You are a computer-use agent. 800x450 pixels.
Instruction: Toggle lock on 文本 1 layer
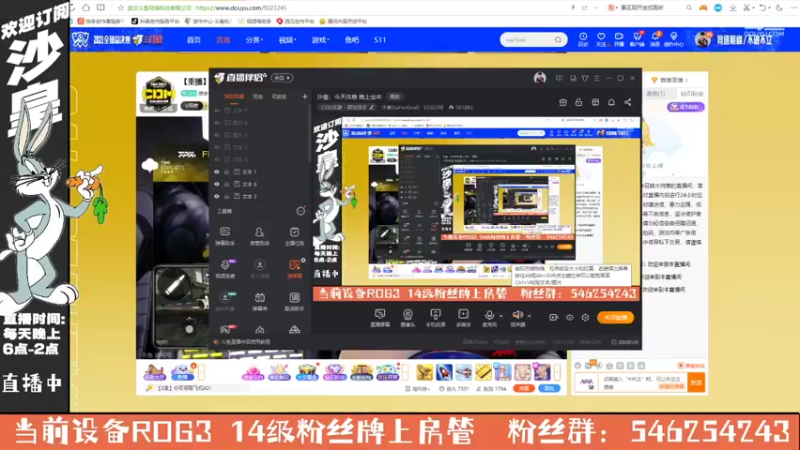227,172
